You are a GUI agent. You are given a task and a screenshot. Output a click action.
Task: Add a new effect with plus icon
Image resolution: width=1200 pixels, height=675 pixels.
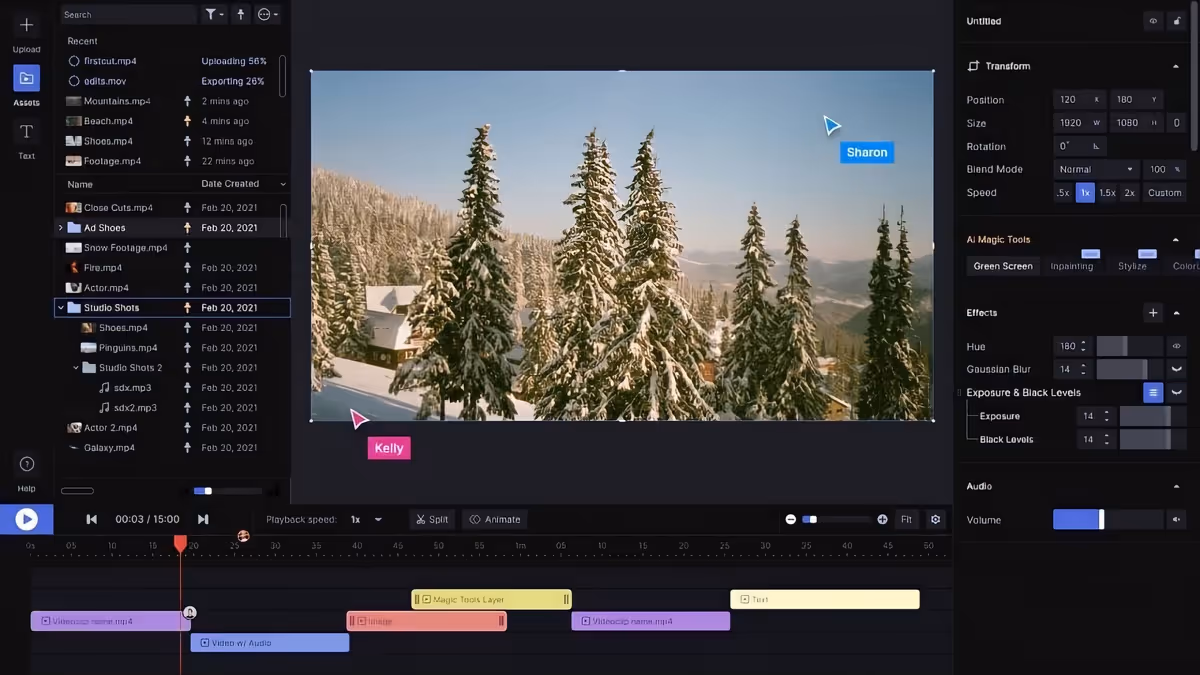point(1153,313)
